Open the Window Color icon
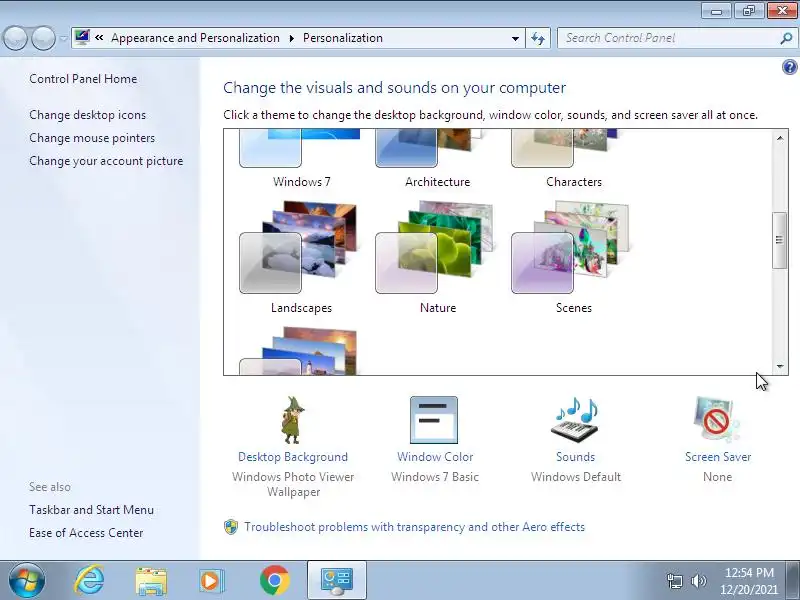800x600 pixels. [434, 420]
